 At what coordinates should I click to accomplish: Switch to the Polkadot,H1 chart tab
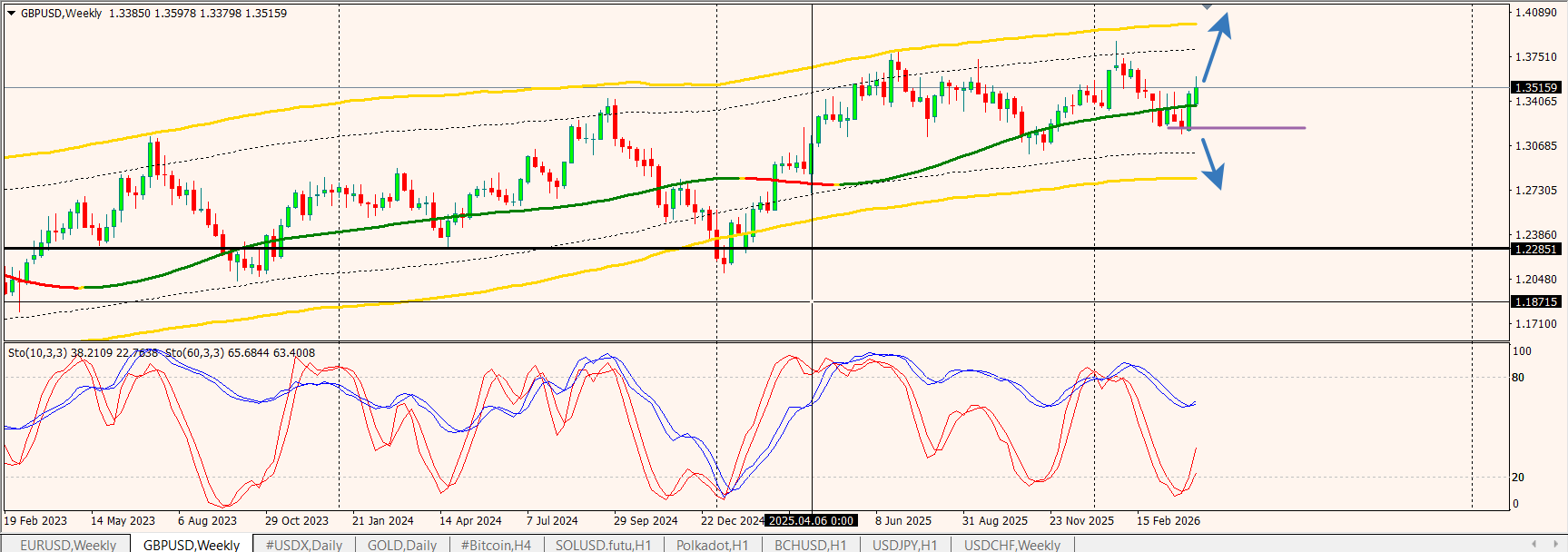(713, 545)
